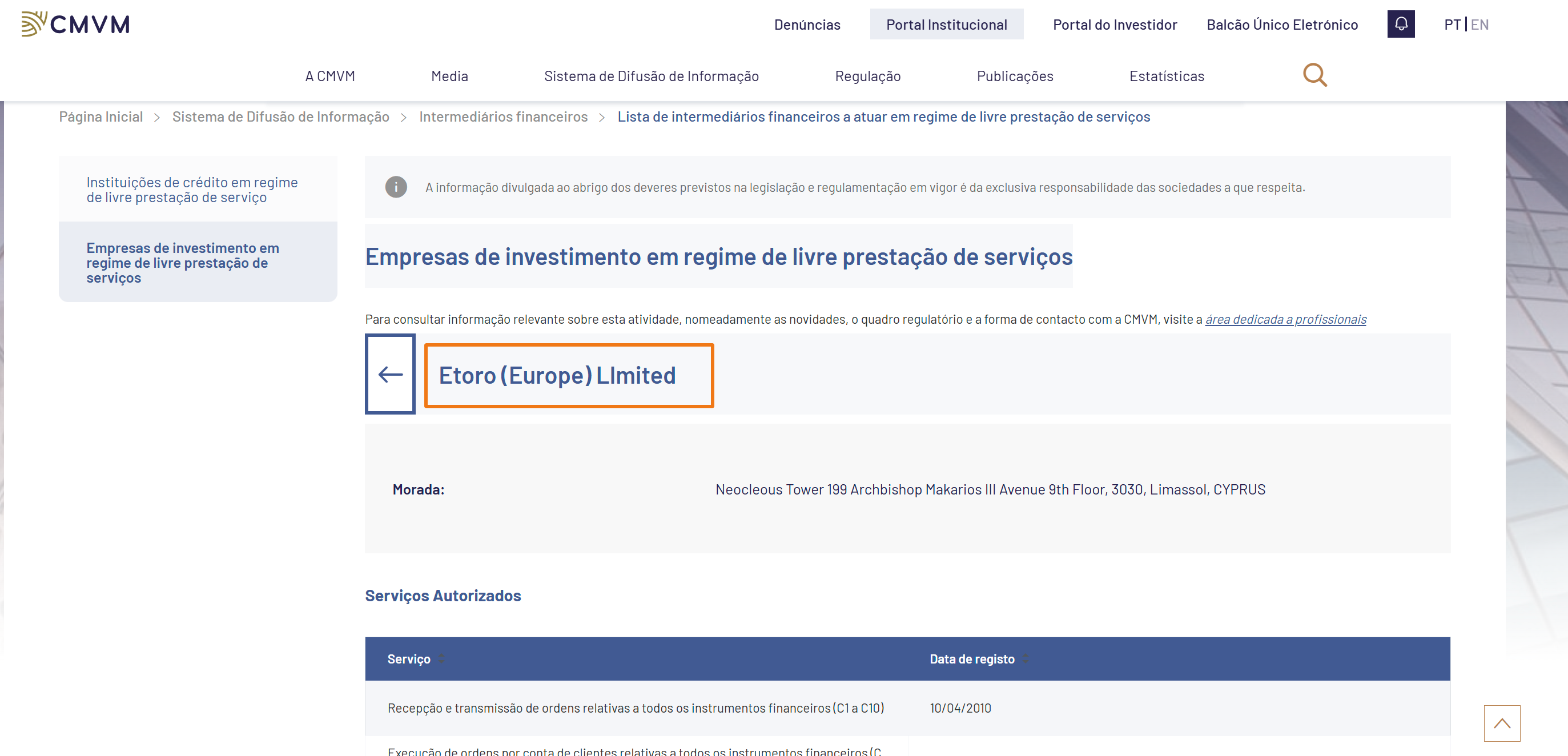This screenshot has width=1568, height=756.
Task: Switch language to EN
Action: pyautogui.click(x=1479, y=25)
